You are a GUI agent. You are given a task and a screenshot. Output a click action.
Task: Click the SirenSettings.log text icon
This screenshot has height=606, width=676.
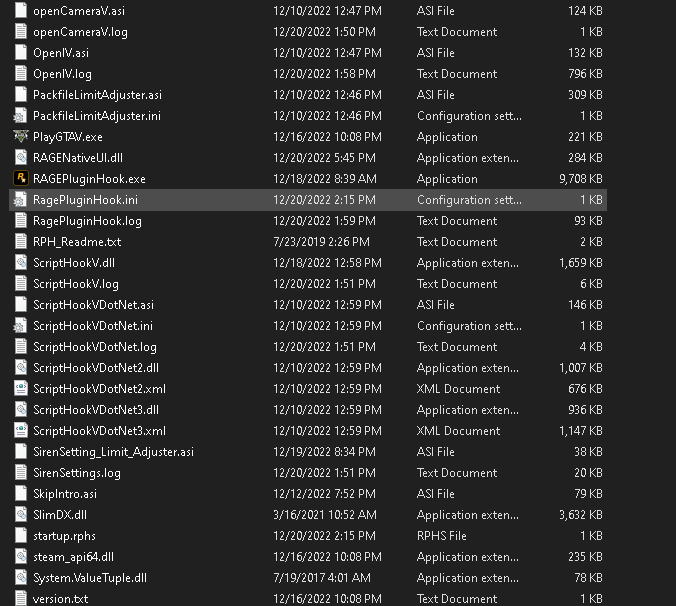21,472
